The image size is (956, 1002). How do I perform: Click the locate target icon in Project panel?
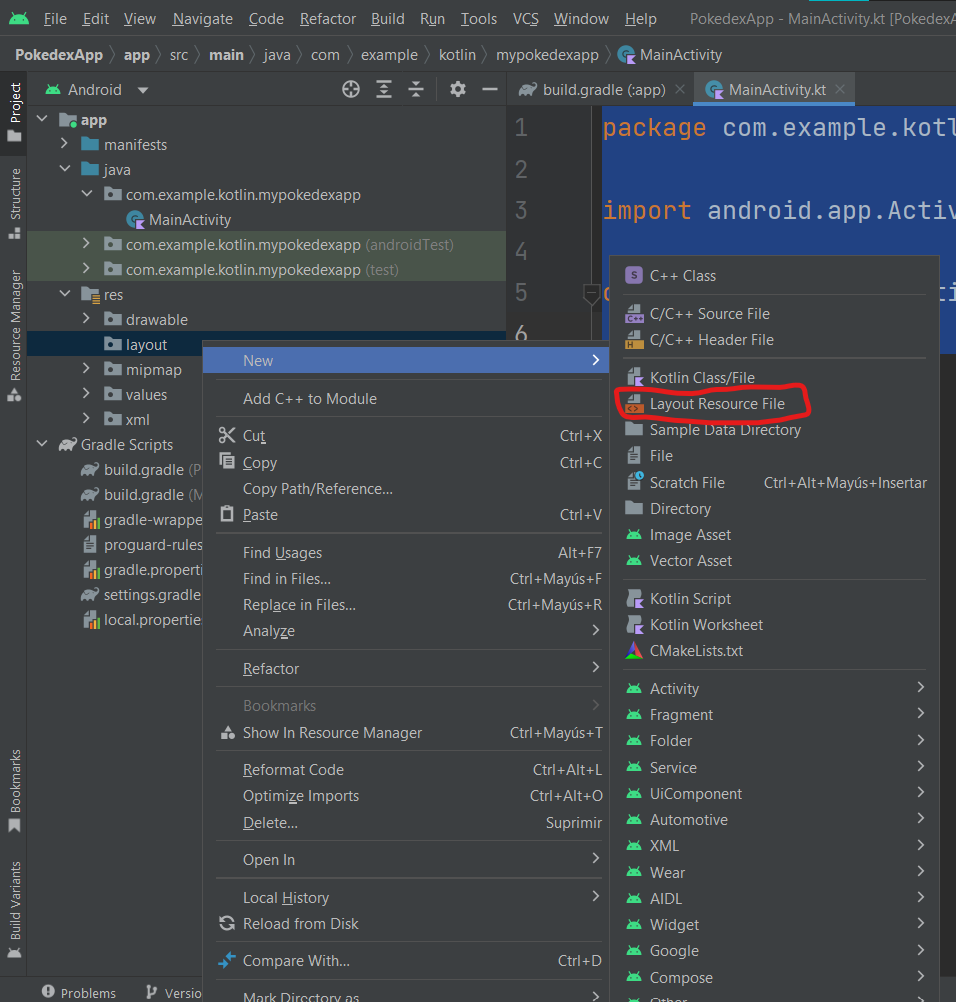[351, 90]
